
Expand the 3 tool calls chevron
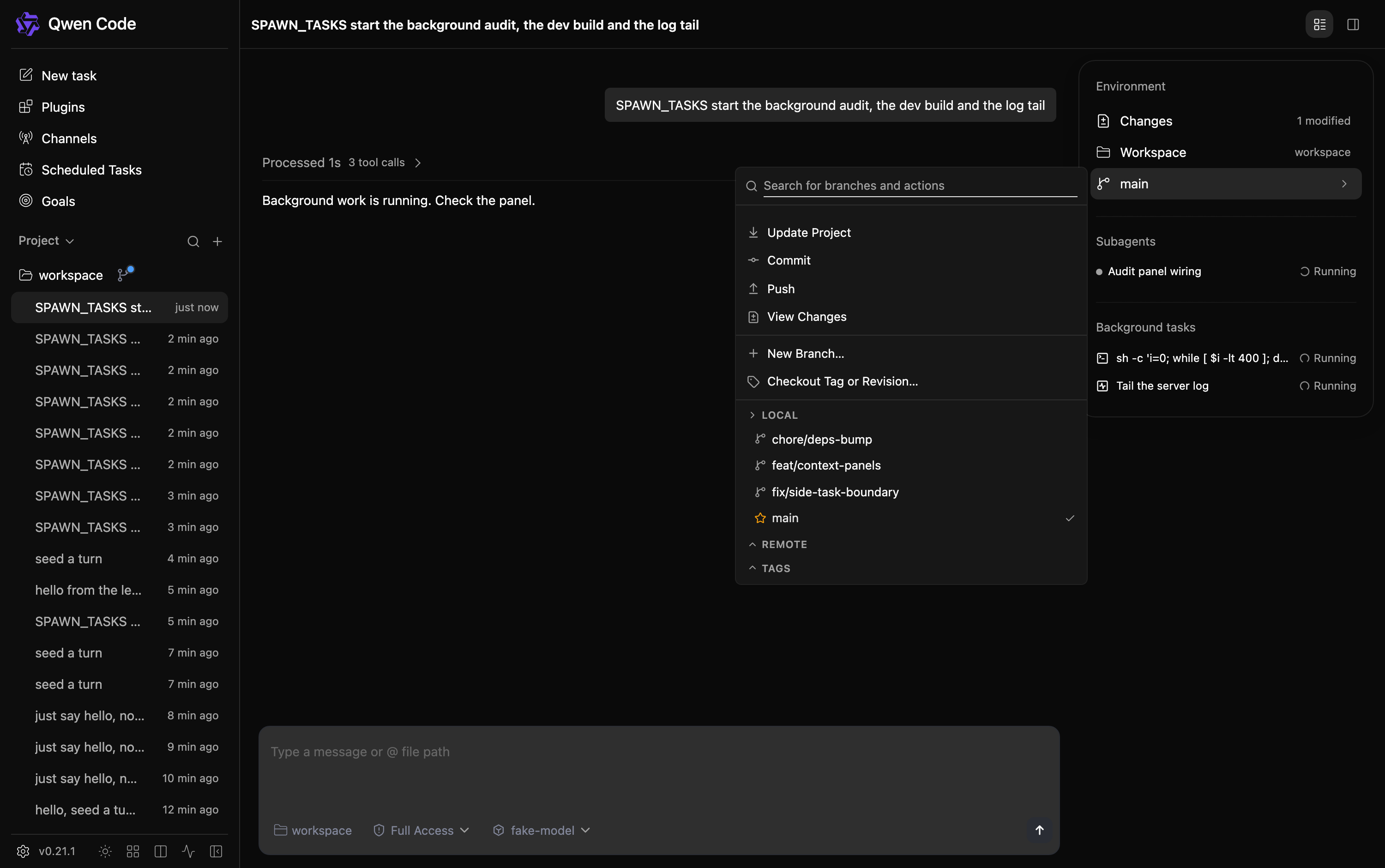pyautogui.click(x=418, y=163)
